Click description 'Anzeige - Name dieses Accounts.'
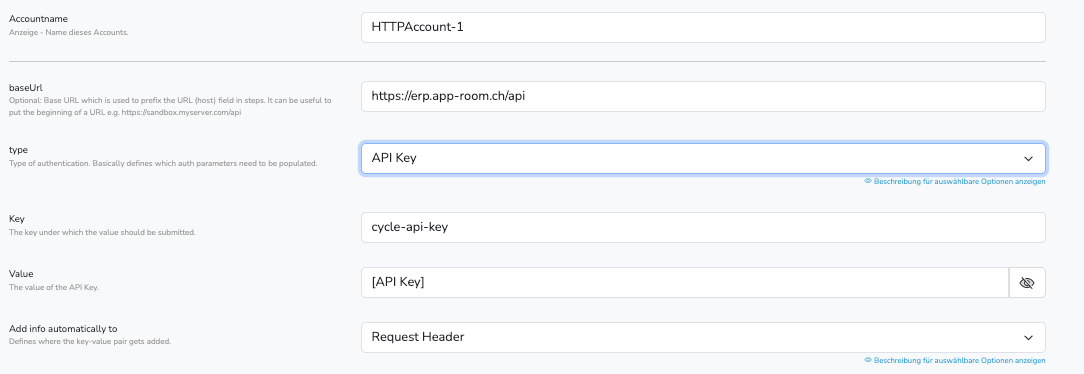The height and width of the screenshot is (374, 1084). tap(68, 32)
